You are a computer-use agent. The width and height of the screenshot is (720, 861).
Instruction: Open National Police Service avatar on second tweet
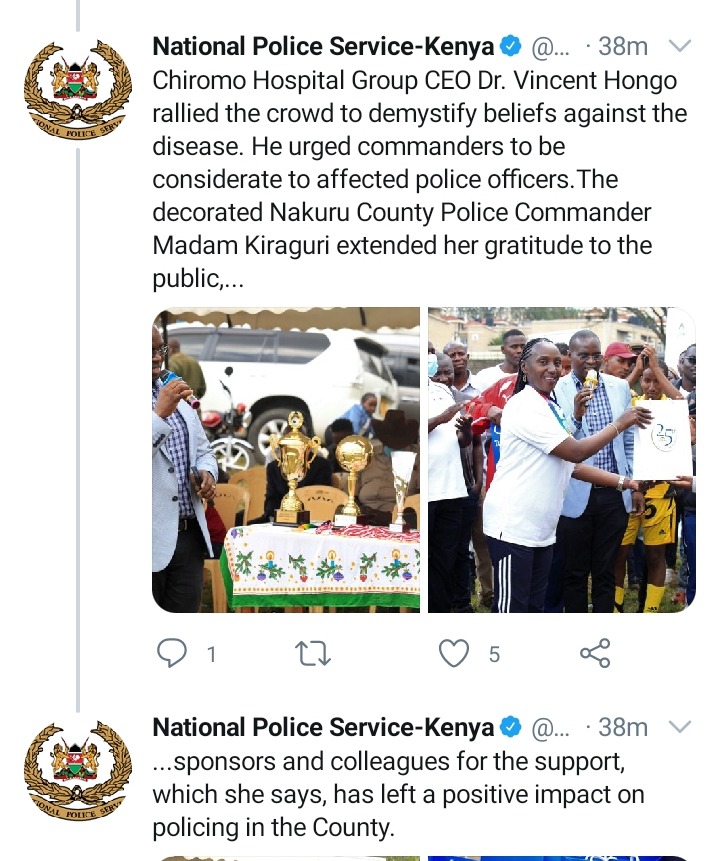point(77,769)
